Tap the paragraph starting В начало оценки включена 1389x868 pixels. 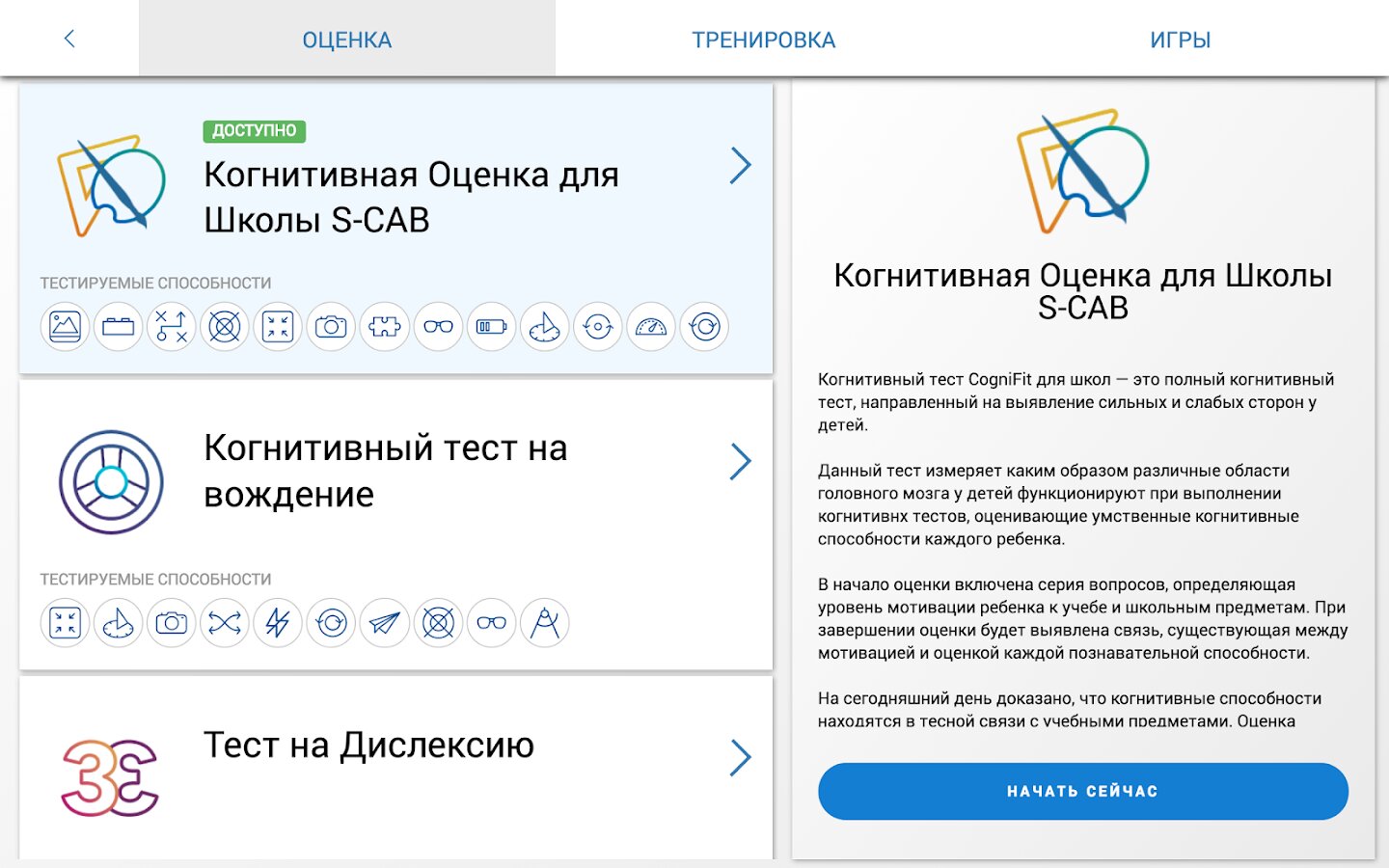pos(1083,619)
